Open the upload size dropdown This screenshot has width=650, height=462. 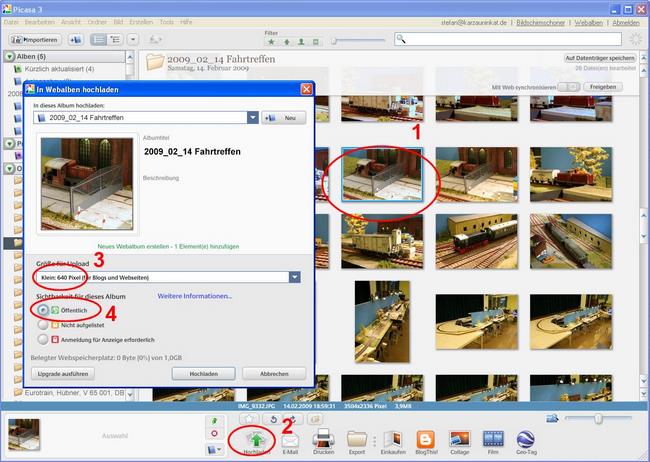(x=294, y=277)
